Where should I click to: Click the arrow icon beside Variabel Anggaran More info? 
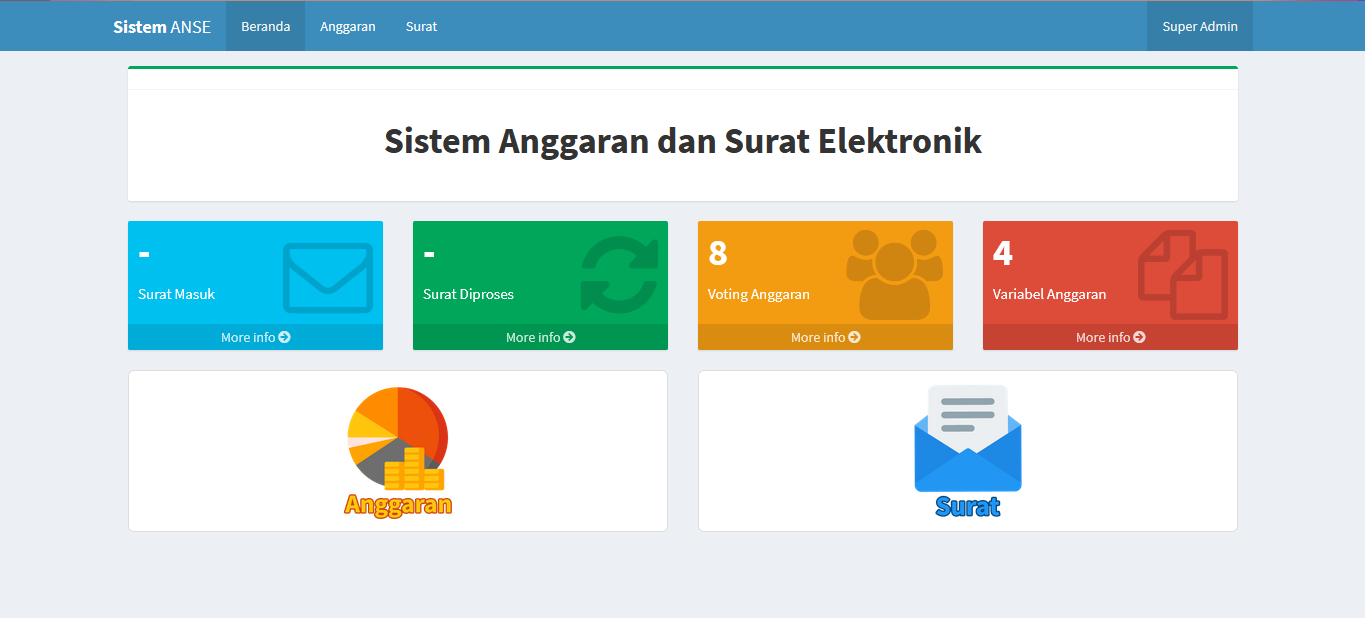click(1140, 338)
